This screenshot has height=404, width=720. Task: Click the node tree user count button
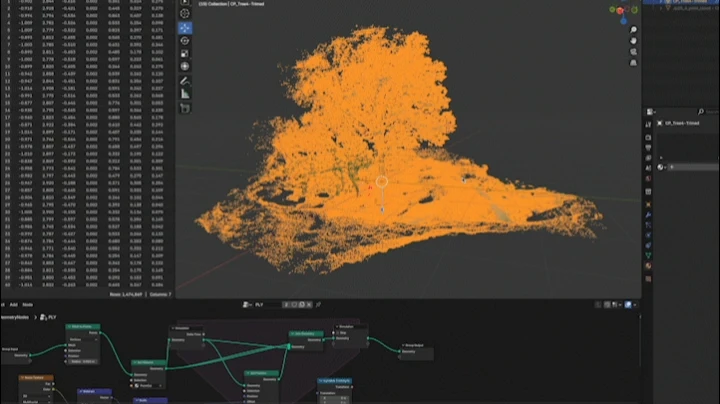tap(286, 304)
